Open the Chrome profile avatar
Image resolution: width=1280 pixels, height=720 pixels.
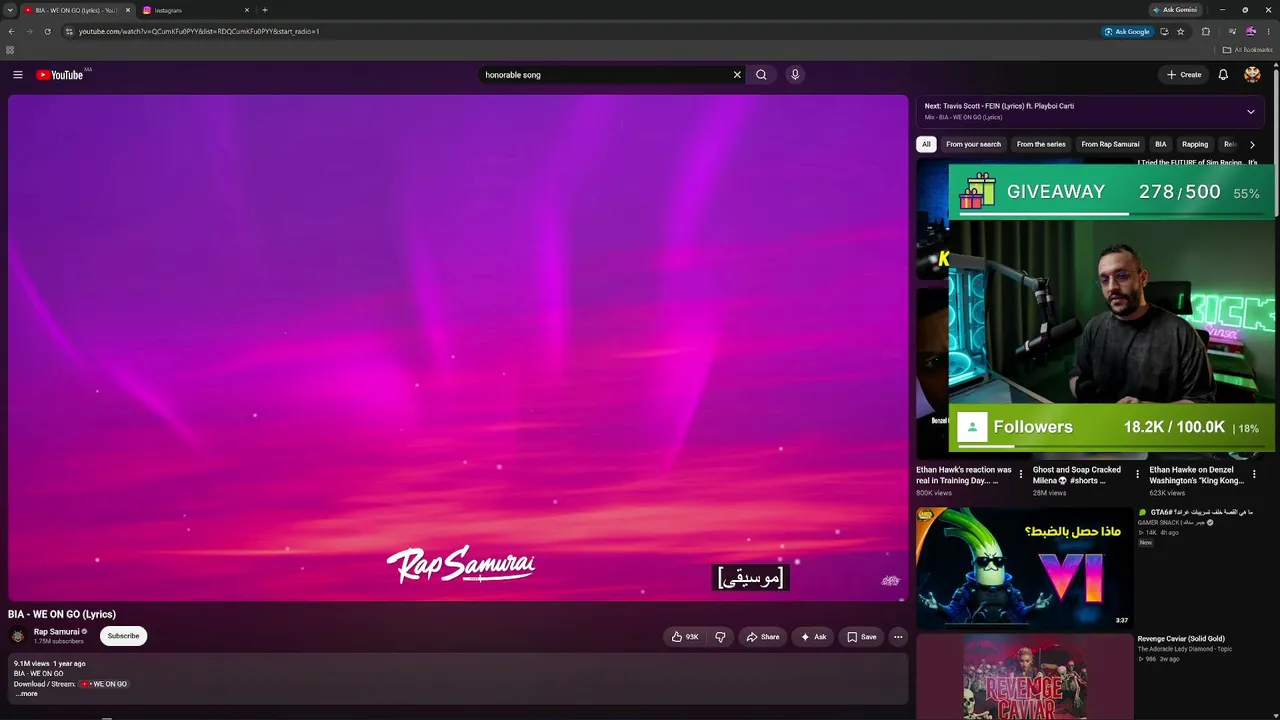click(1250, 31)
